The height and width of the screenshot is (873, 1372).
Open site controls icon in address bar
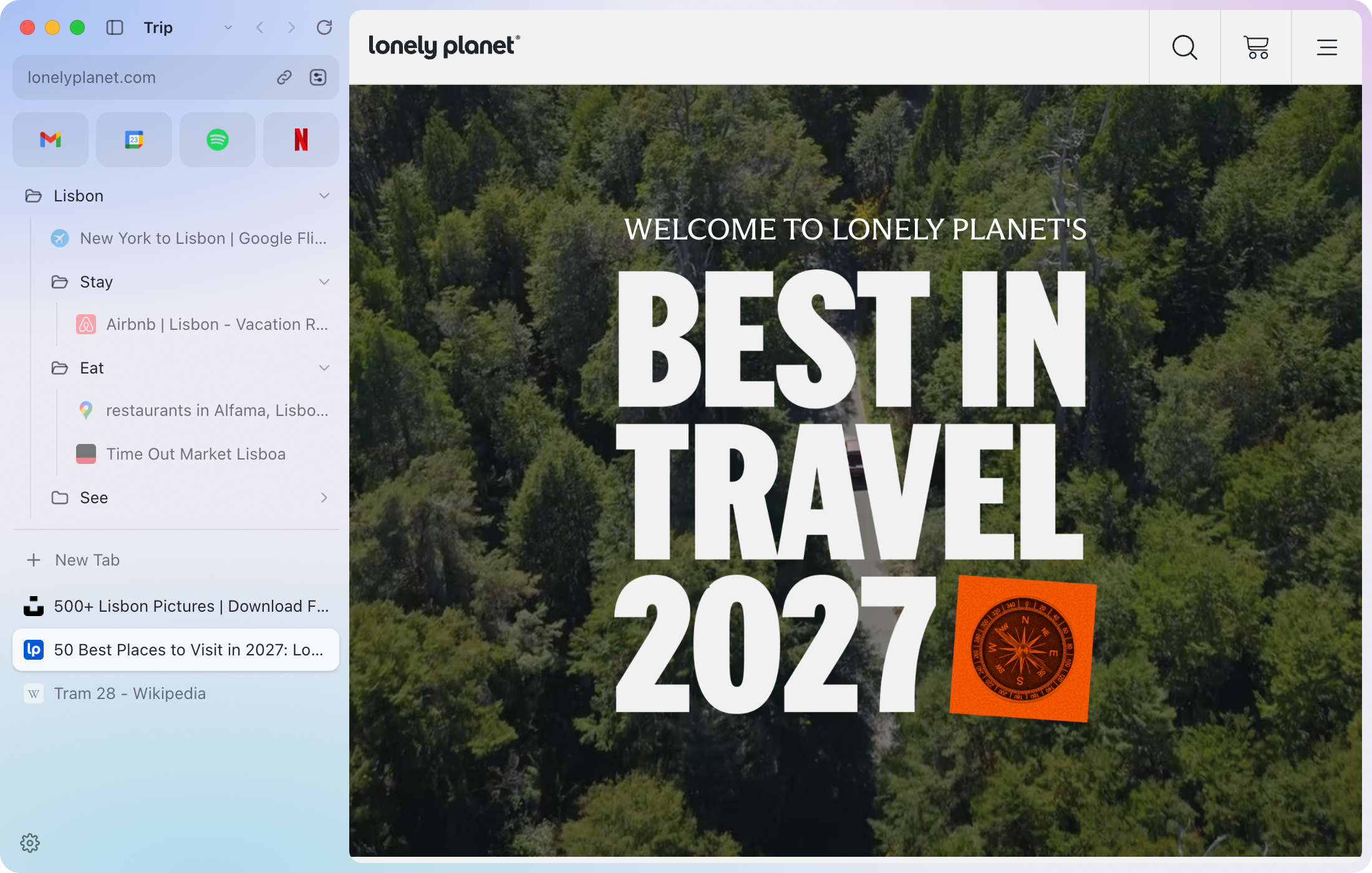318,77
